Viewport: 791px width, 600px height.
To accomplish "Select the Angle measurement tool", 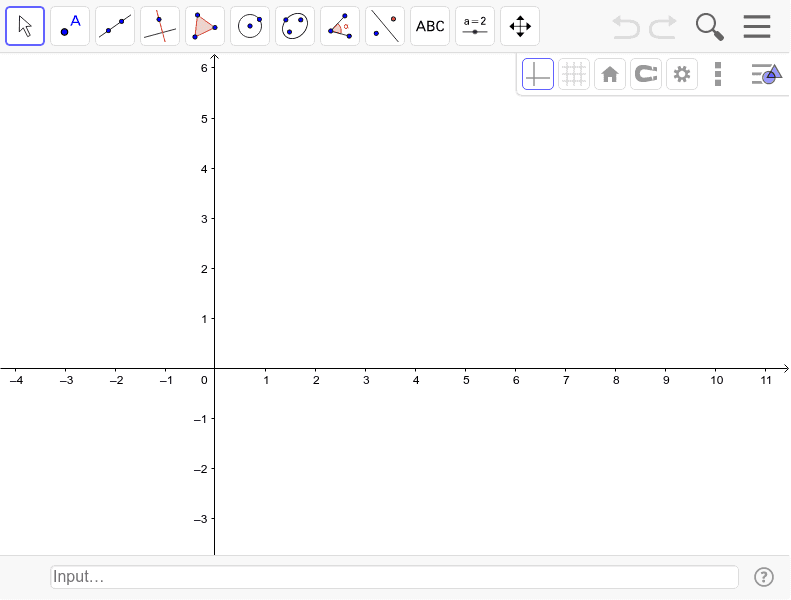I will pos(340,26).
